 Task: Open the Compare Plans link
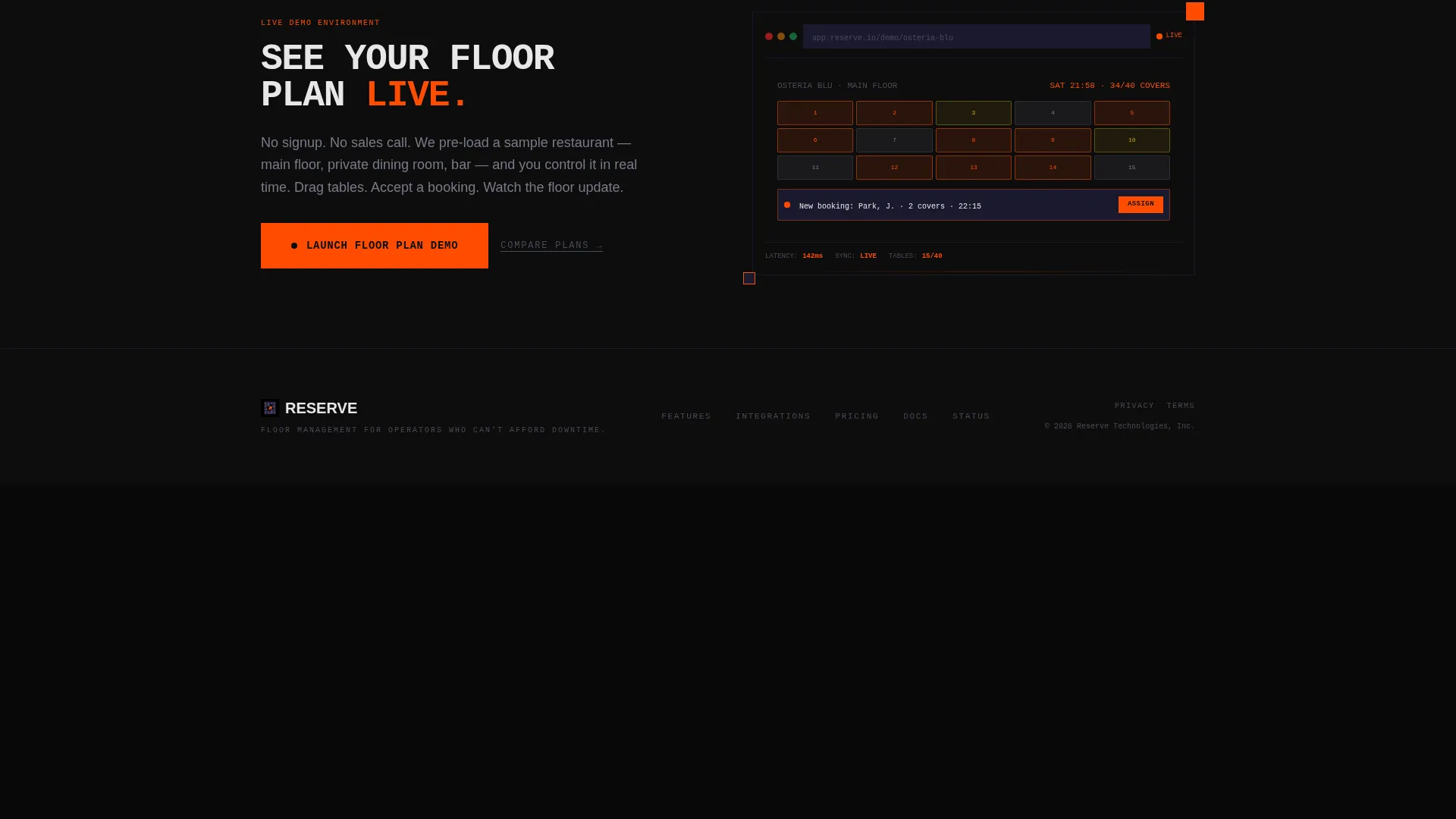point(551,246)
